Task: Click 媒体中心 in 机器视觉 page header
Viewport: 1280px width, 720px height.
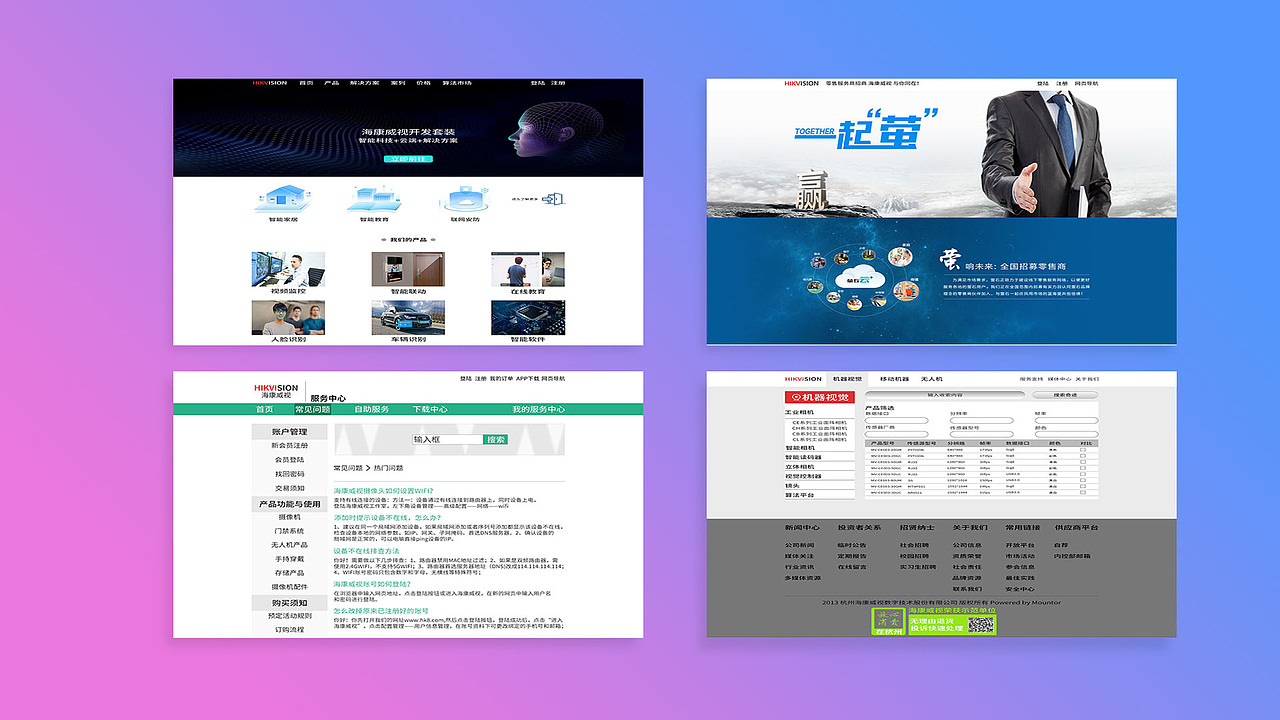Action: tap(1059, 379)
